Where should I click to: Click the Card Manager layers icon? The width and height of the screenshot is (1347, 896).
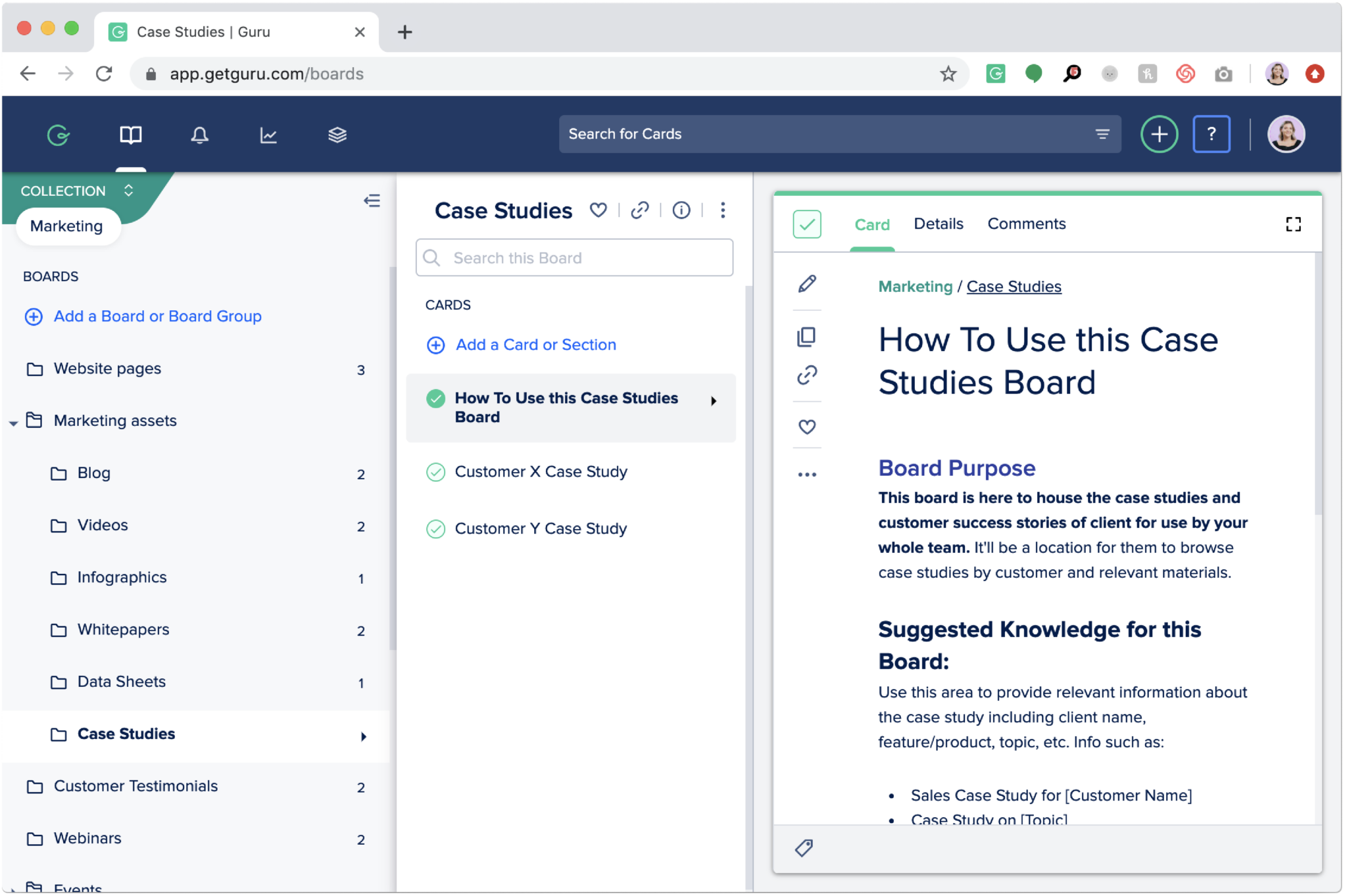[337, 135]
